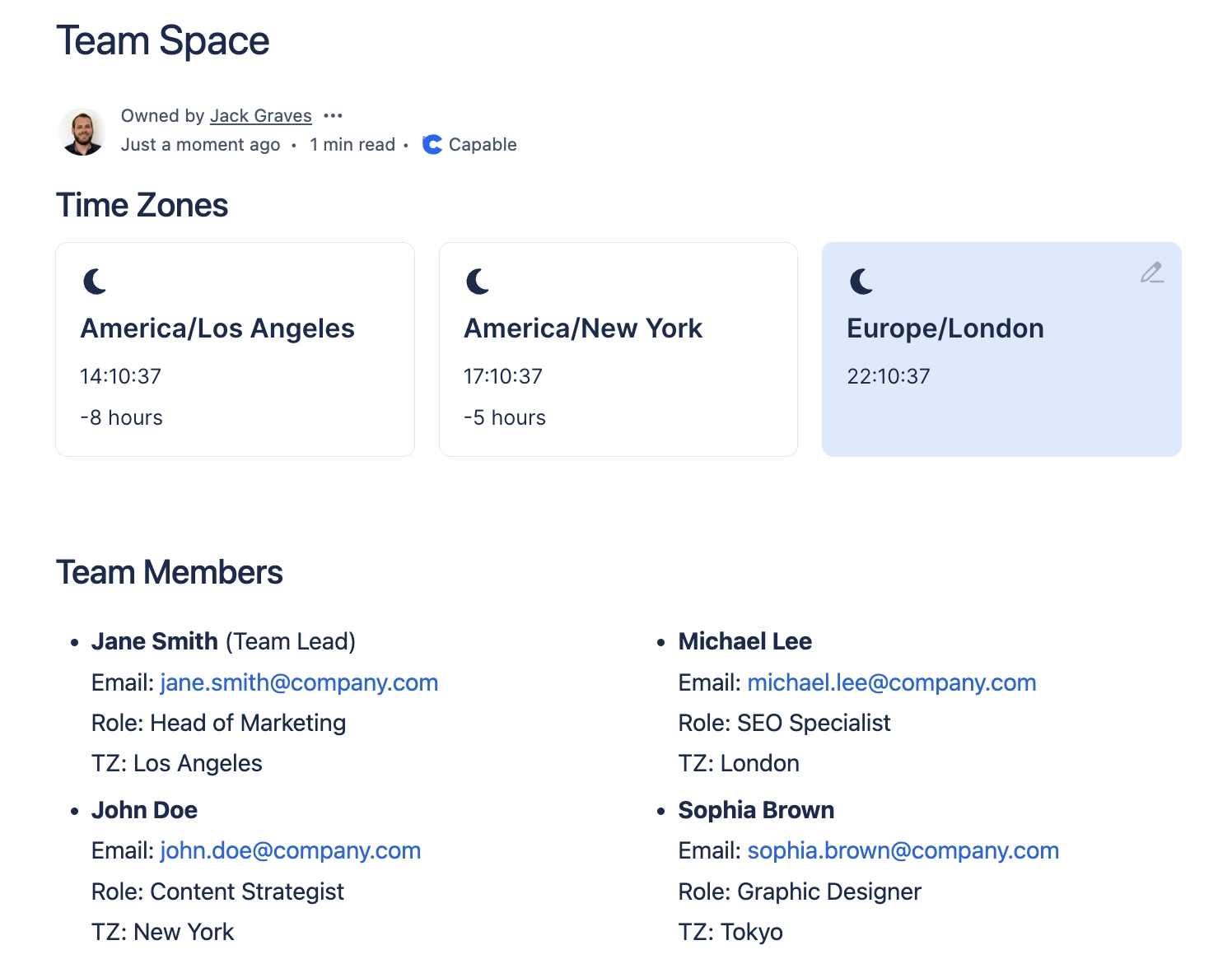Click the moon icon in Europe/London card

pos(861,282)
